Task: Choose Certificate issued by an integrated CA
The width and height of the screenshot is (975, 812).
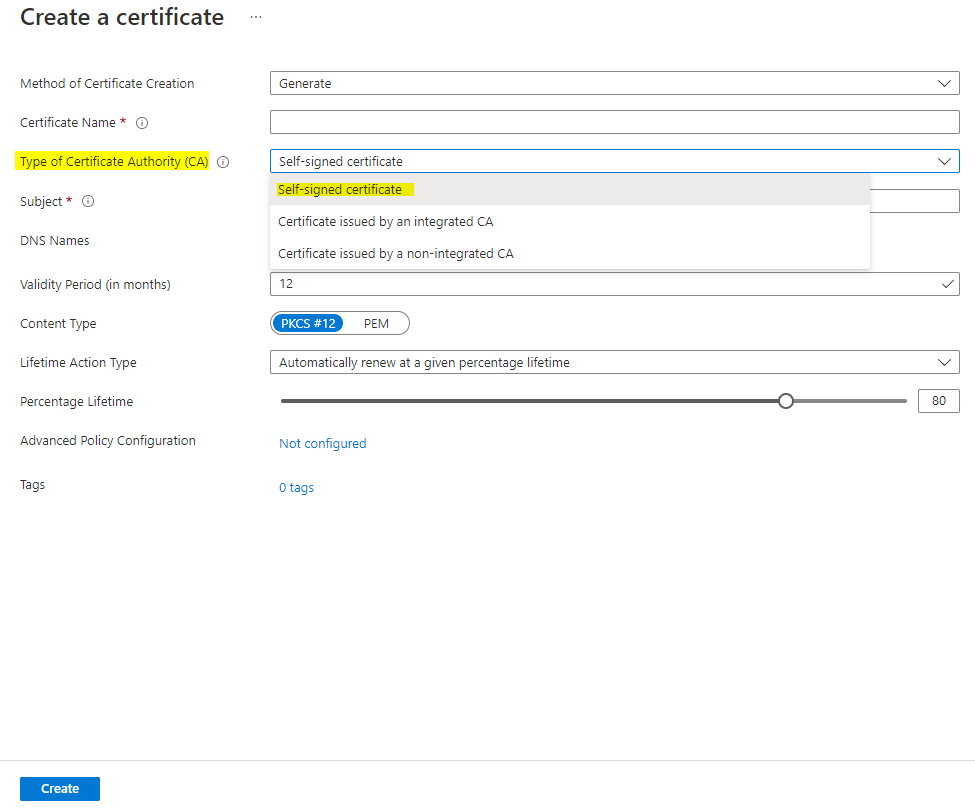Action: [570, 221]
